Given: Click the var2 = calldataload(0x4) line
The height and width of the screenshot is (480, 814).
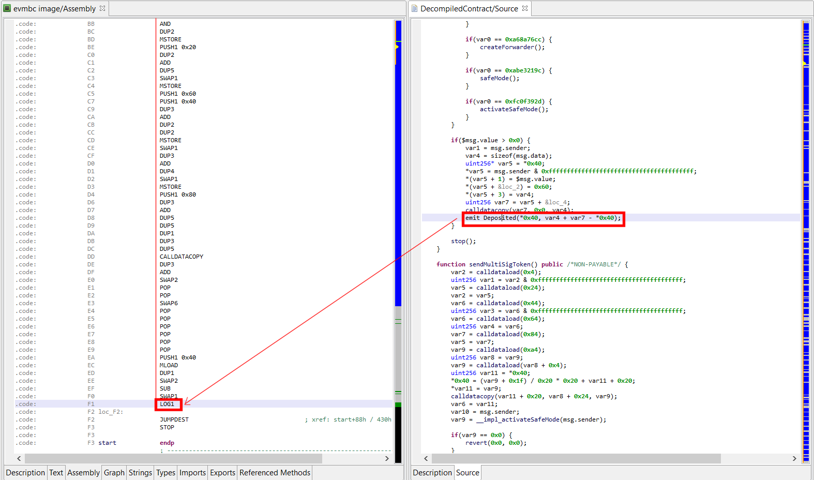Looking at the screenshot, I should click(x=496, y=272).
